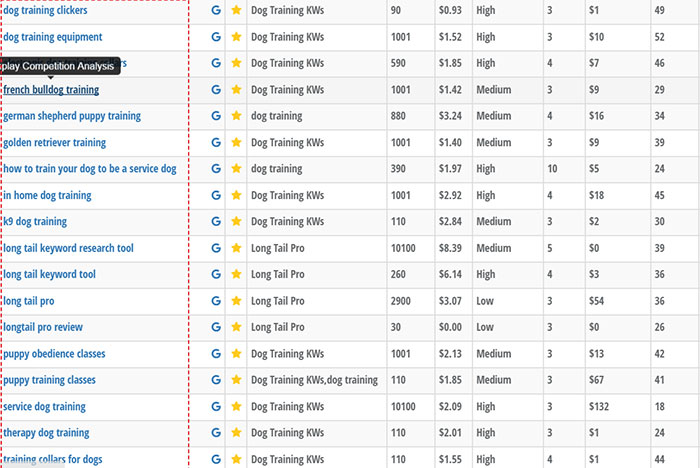Open the french bulldog training keyword link
This screenshot has height=468, width=700.
(51, 90)
